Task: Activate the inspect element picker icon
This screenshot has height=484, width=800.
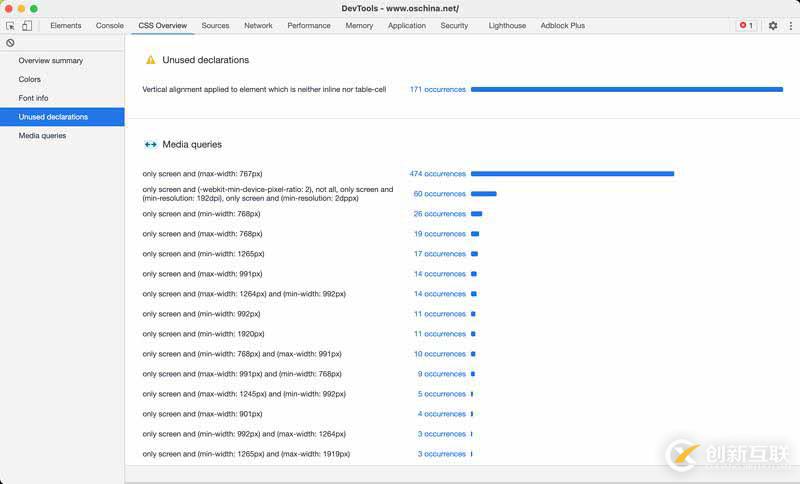Action: [10, 26]
